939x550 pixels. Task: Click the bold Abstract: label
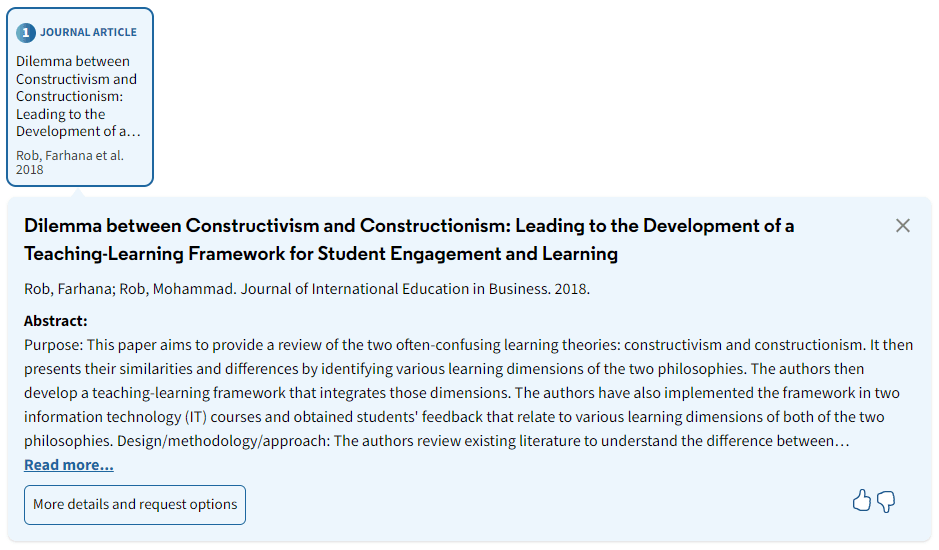(x=56, y=321)
